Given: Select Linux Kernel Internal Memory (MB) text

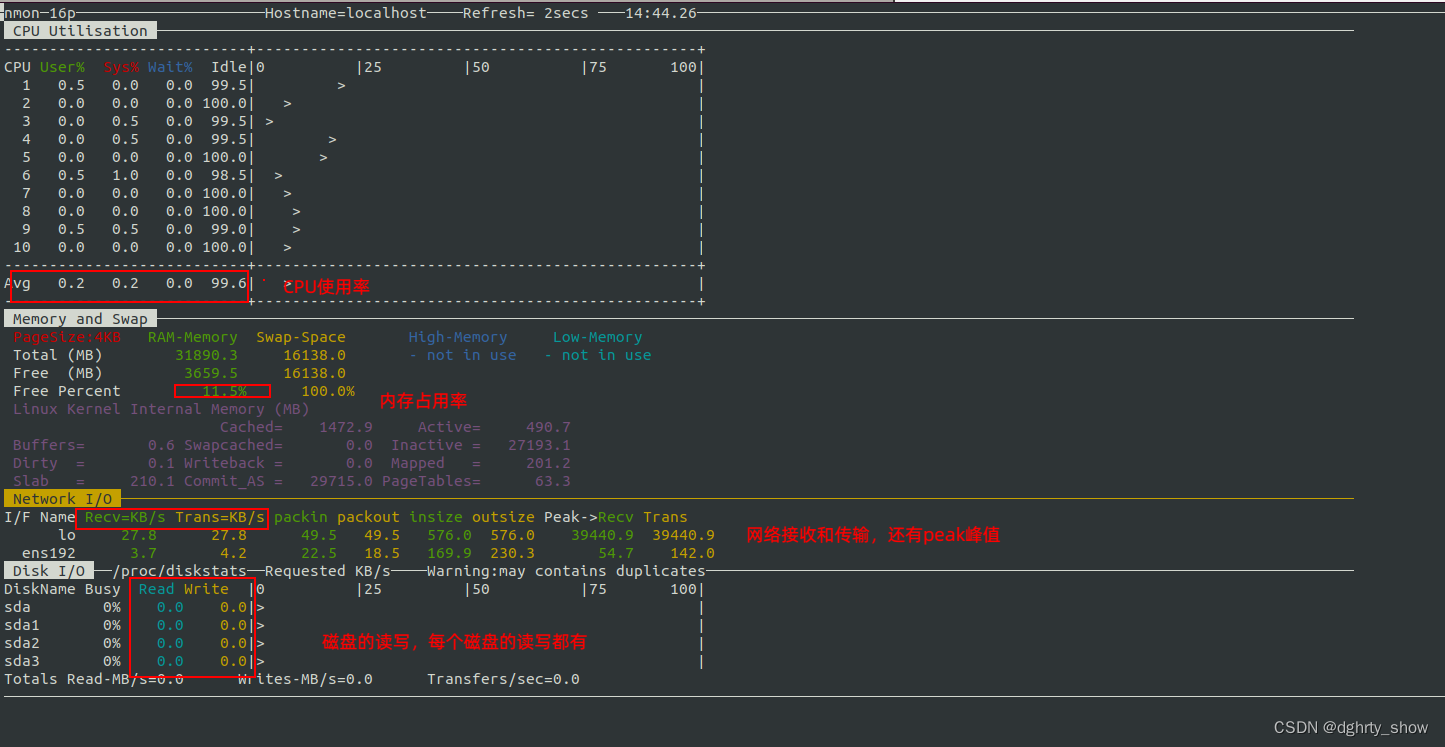Looking at the screenshot, I should coord(161,409).
